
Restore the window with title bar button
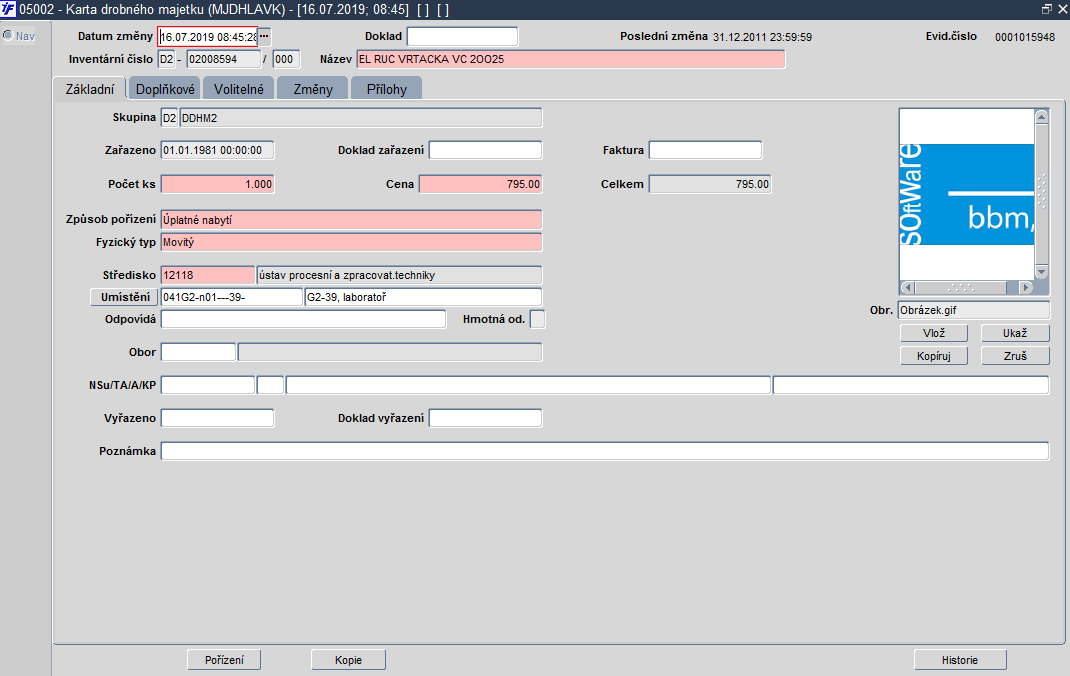pyautogui.click(x=1047, y=9)
